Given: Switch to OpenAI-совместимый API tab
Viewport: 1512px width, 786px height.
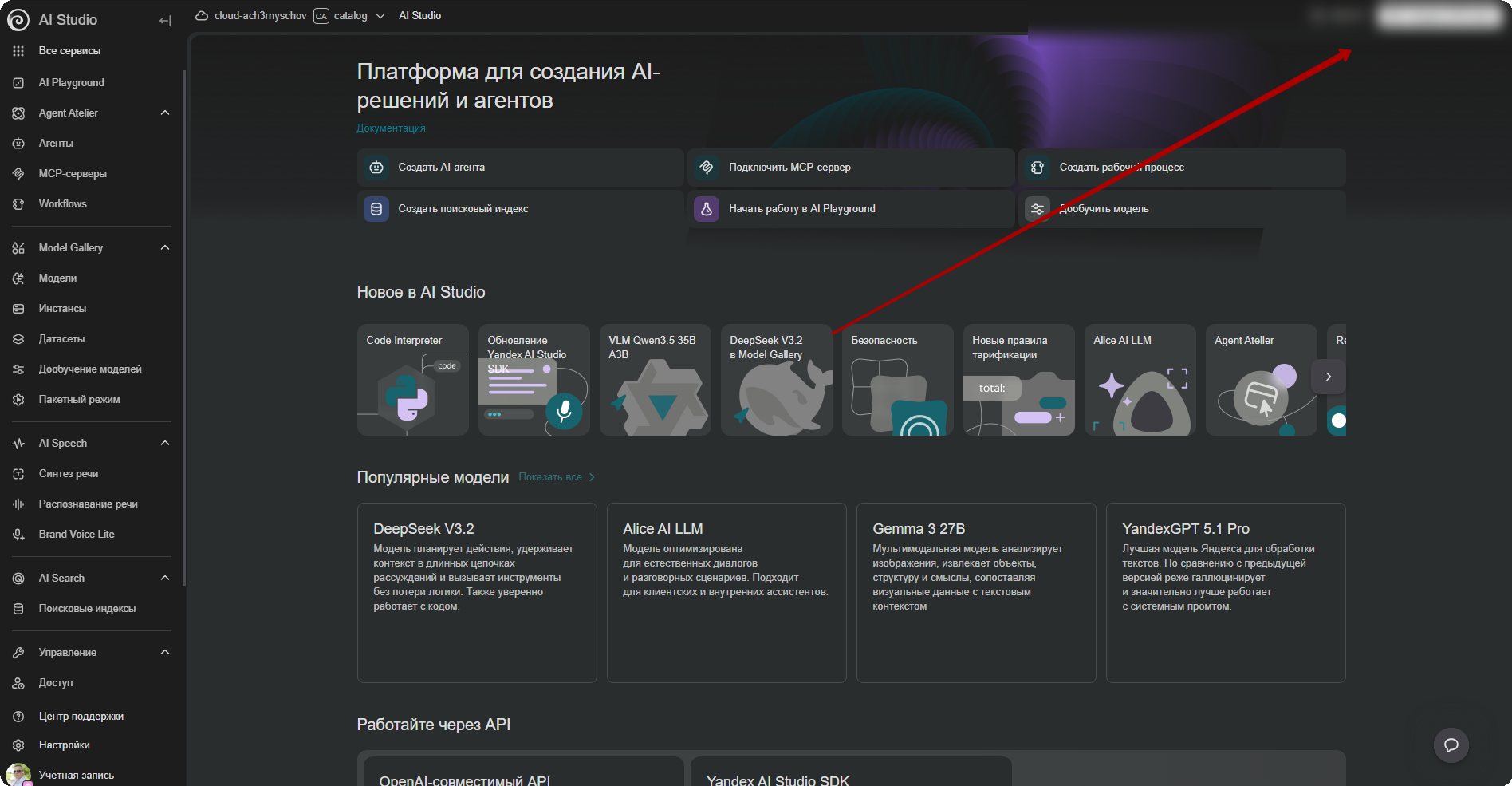Looking at the screenshot, I should tap(524, 772).
